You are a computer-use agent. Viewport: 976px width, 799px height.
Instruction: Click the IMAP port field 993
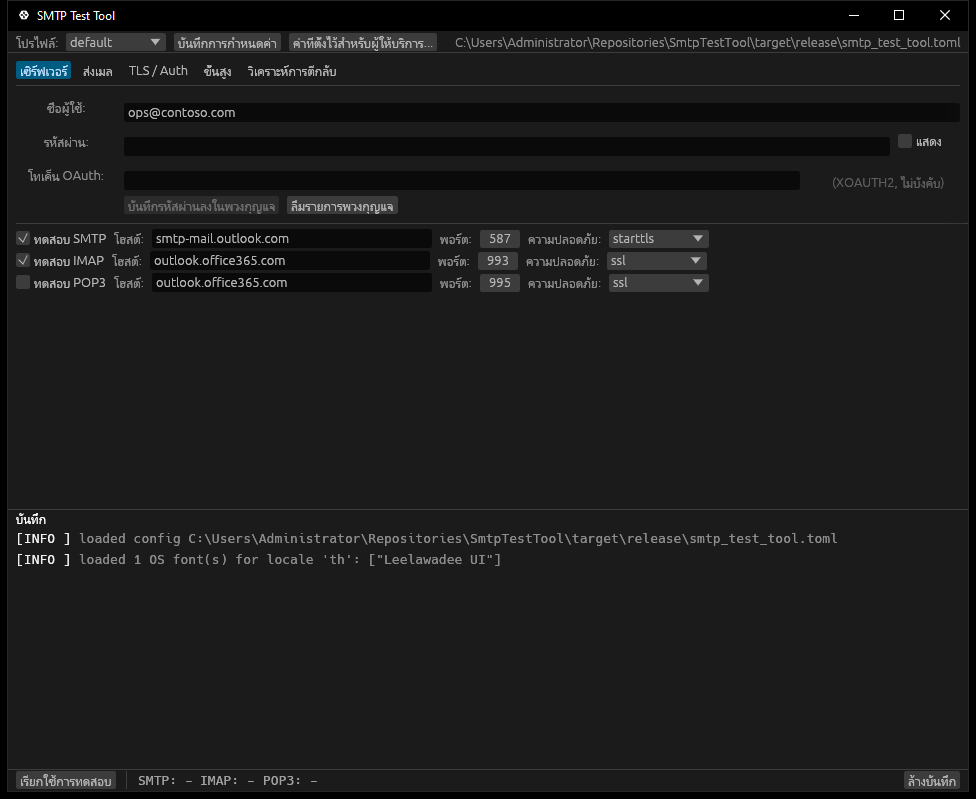point(498,260)
